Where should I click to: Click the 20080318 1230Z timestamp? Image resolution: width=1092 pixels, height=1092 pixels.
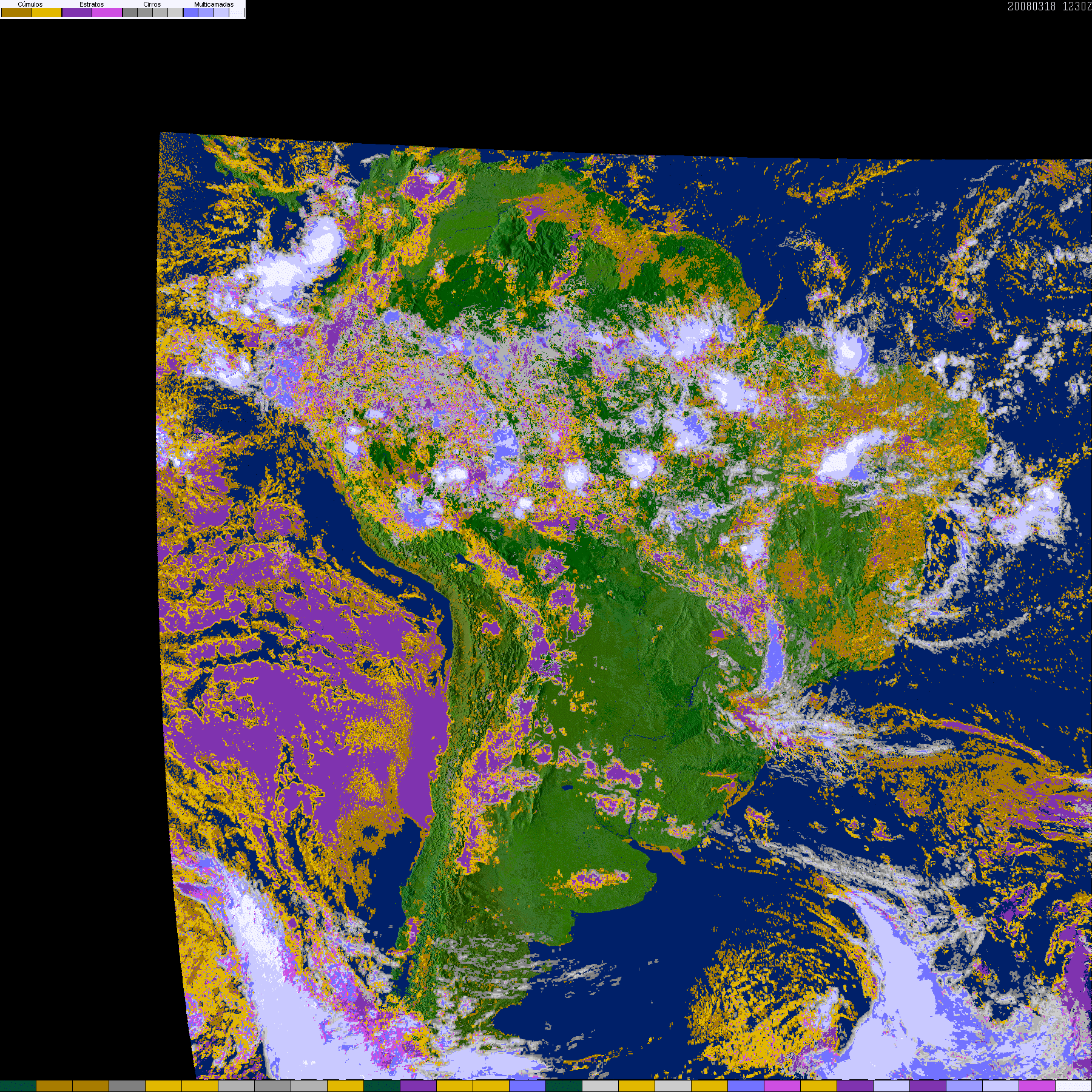(1049, 7)
